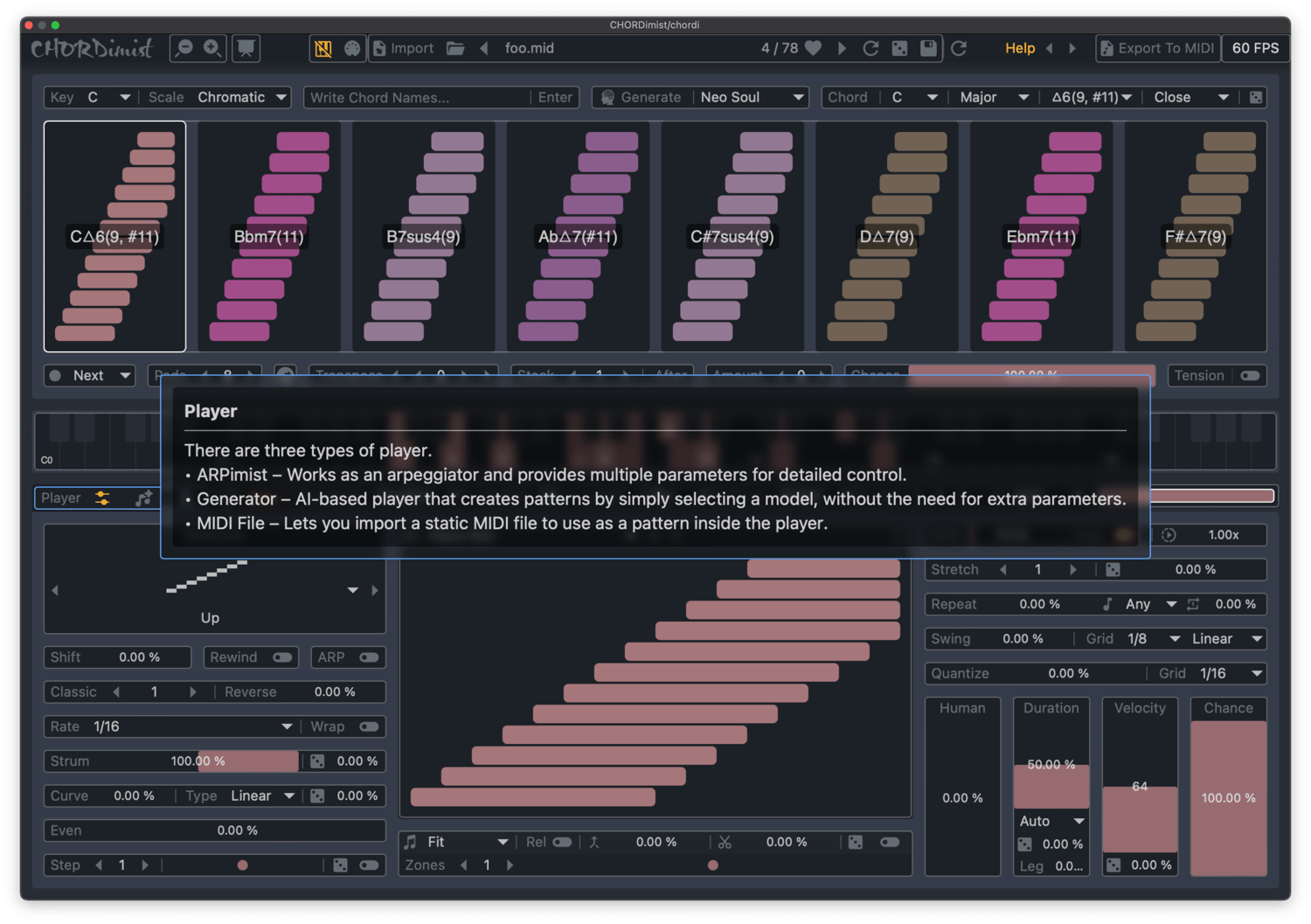The width and height of the screenshot is (1311, 924).
Task: Click the redo arrow left of Help
Action: click(959, 48)
